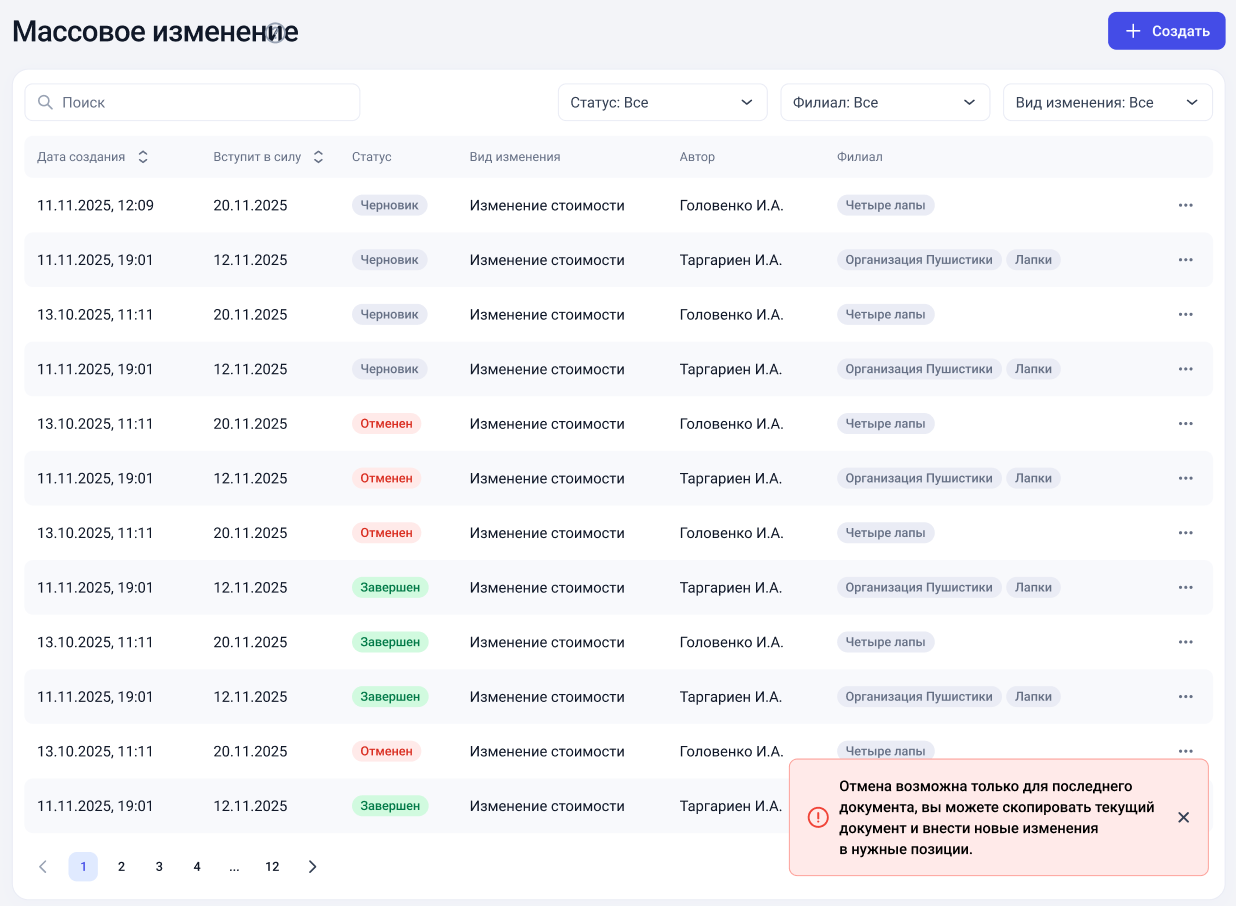Click the Создать button
1236x906 pixels.
tap(1167, 31)
